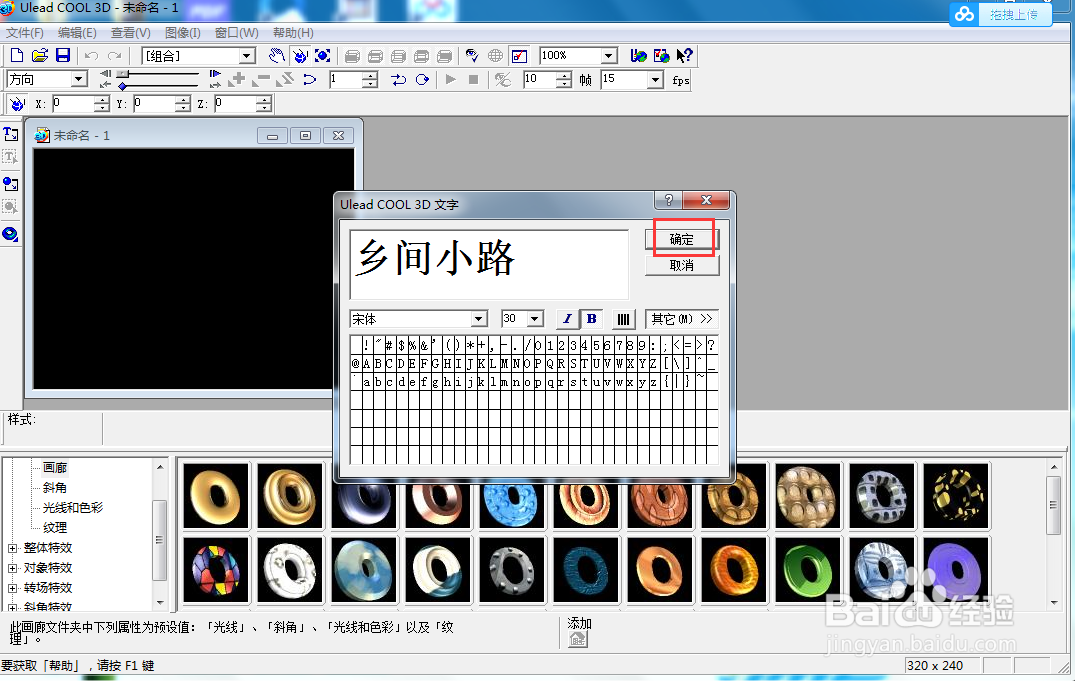Screen dimensions: 1075x681
Task: Select the Resize object tool
Action: click(323, 56)
